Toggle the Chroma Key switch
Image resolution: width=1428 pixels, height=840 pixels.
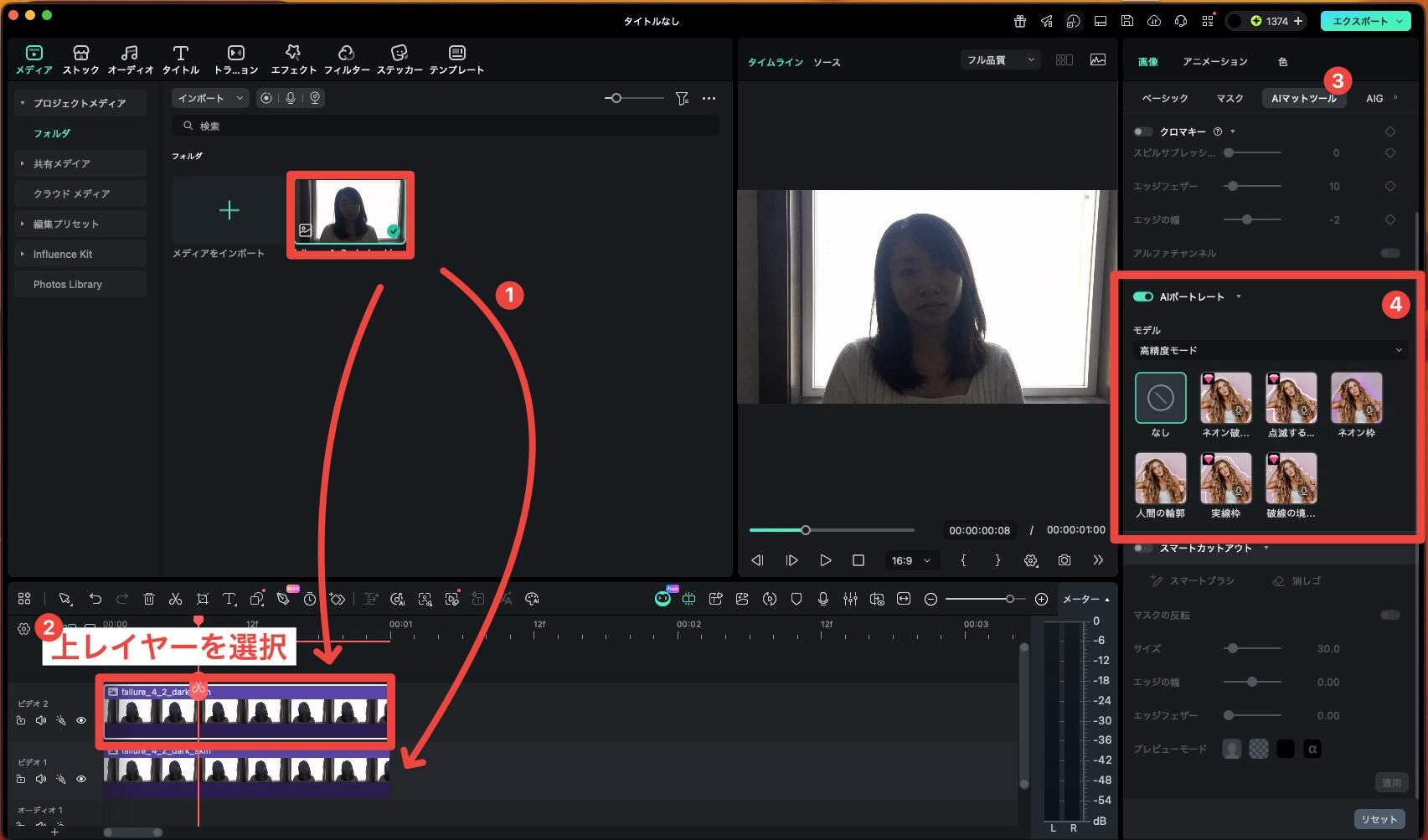1142,131
